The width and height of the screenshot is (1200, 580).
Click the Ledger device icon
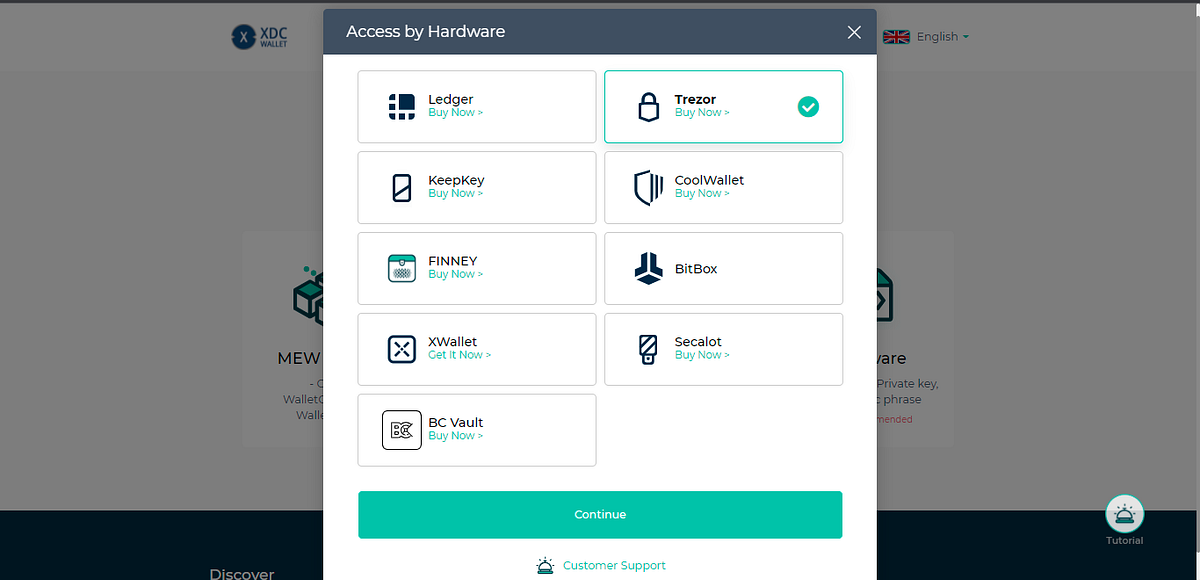(401, 106)
